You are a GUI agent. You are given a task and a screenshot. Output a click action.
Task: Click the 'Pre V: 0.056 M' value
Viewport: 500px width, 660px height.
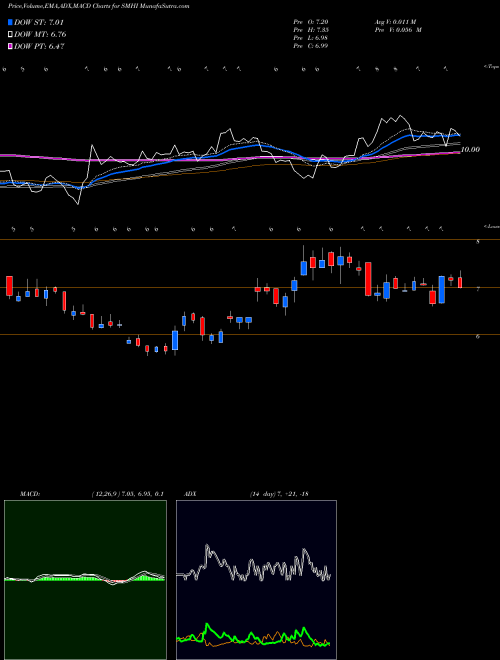click(397, 30)
